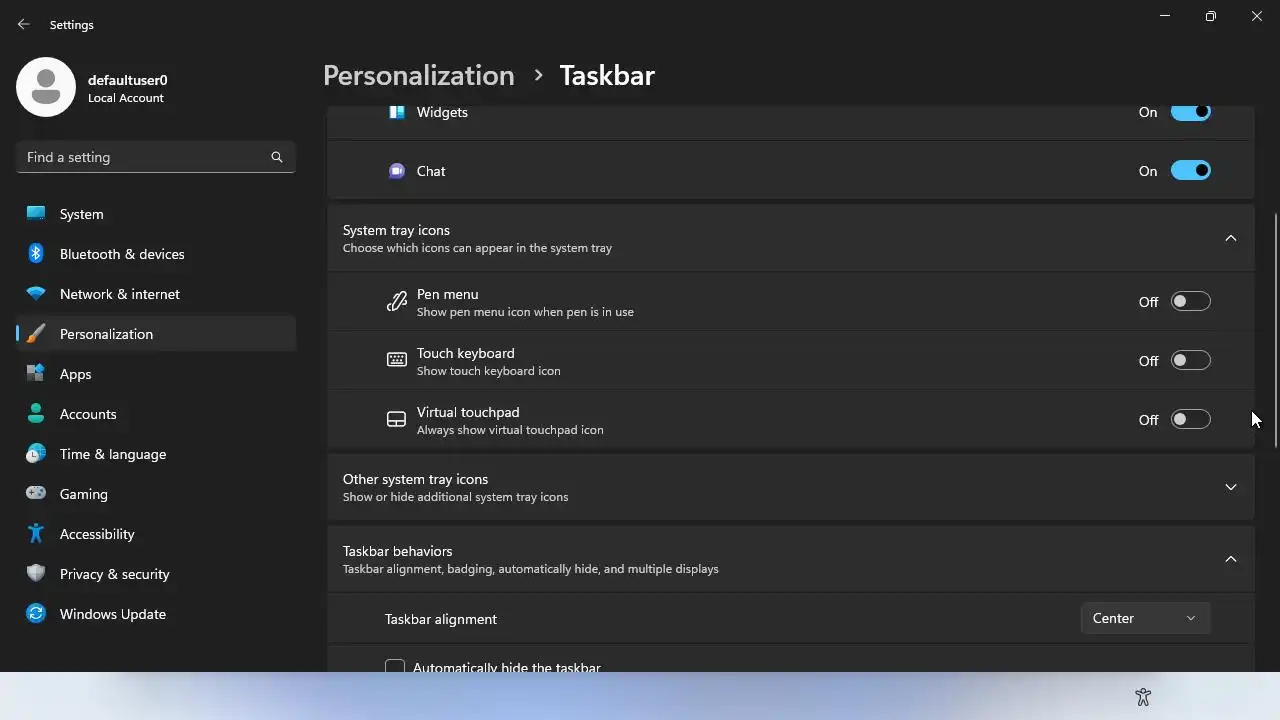Click the Bluetooth & devices icon
The width and height of the screenshot is (1280, 720).
[x=36, y=254]
